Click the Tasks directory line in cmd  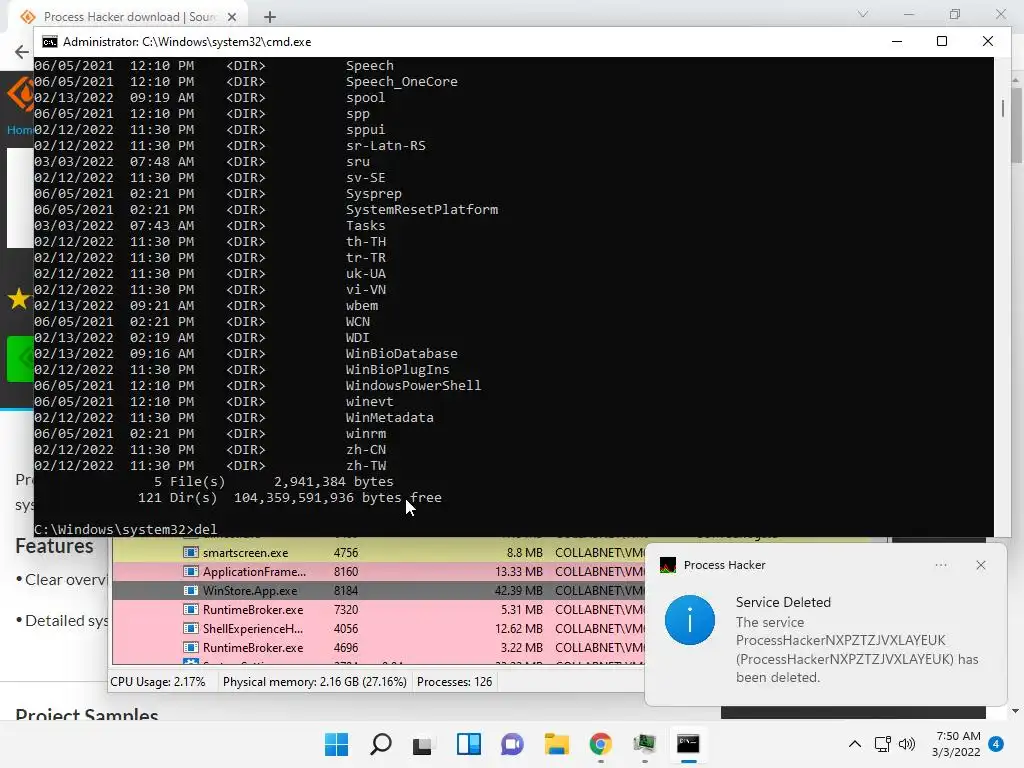pyautogui.click(x=210, y=225)
